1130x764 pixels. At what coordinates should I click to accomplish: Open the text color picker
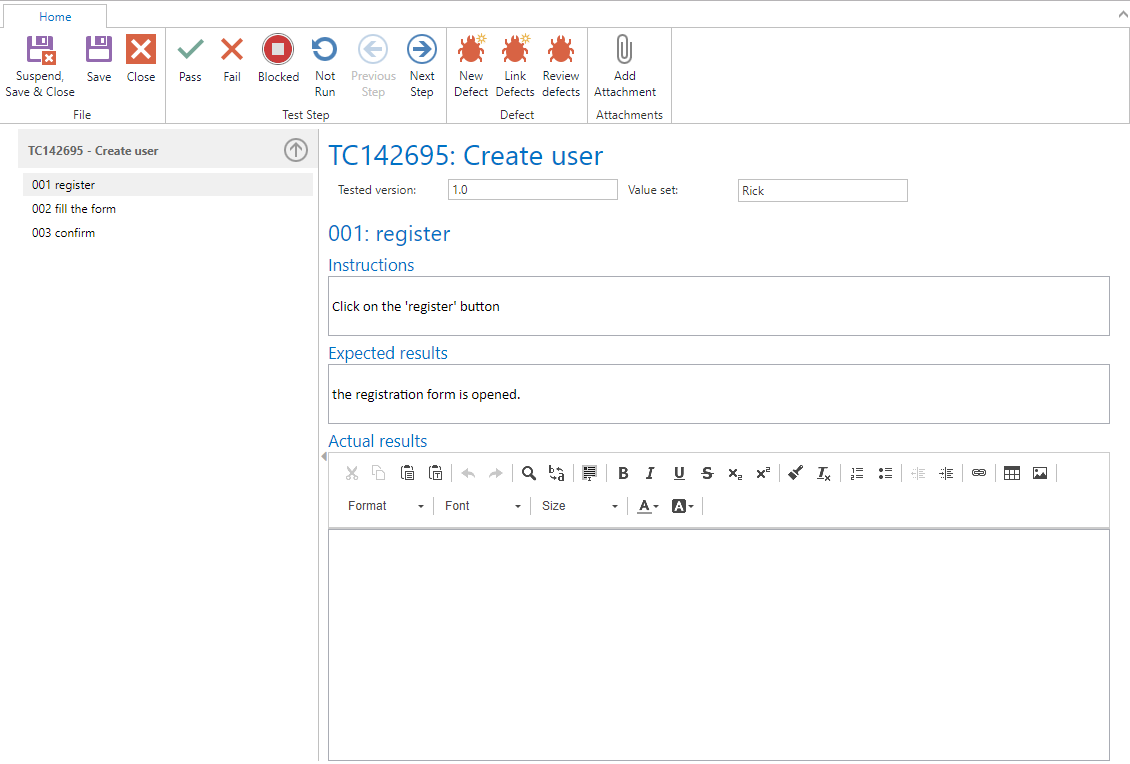point(648,506)
